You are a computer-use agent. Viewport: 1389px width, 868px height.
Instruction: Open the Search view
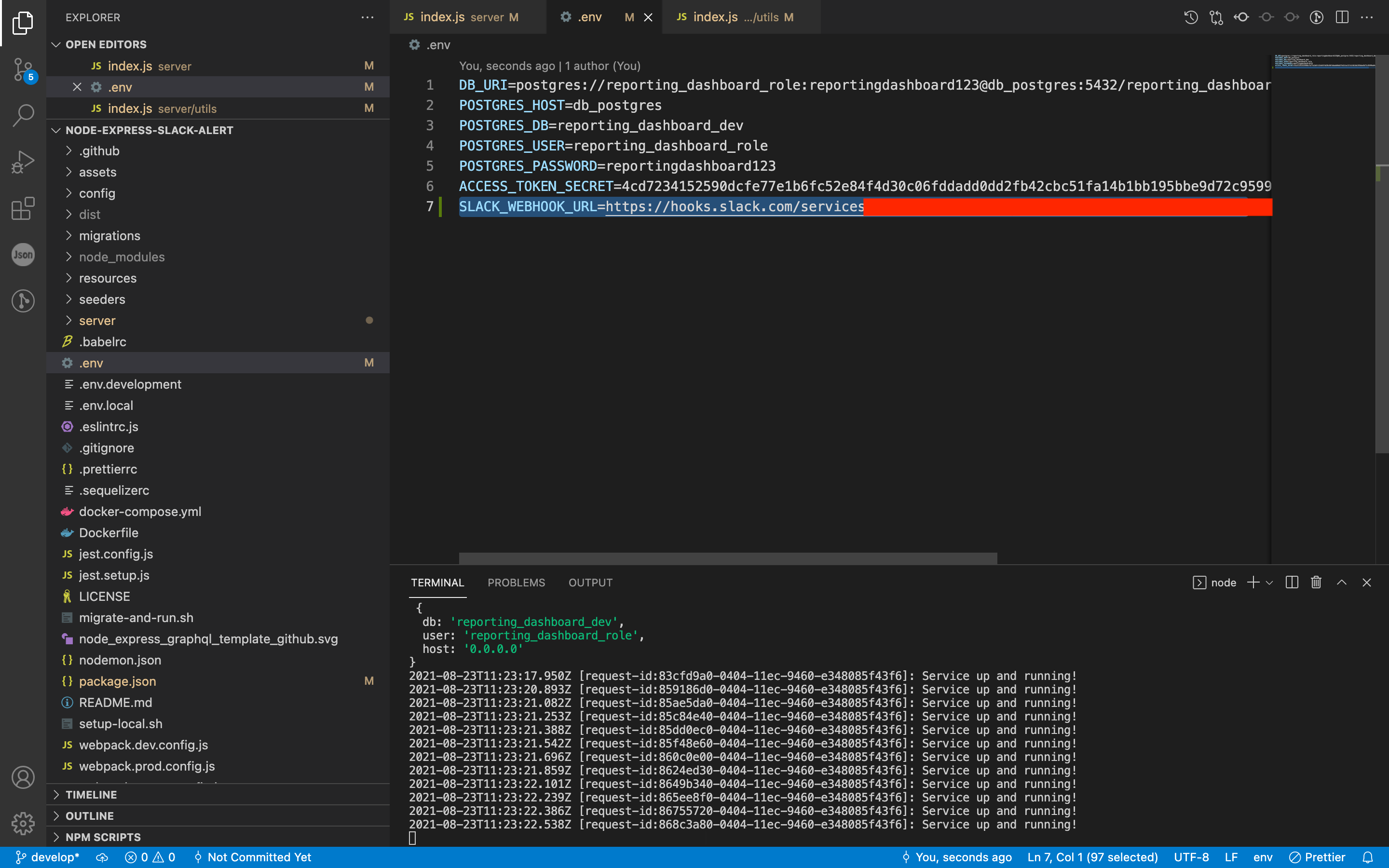[x=23, y=115]
